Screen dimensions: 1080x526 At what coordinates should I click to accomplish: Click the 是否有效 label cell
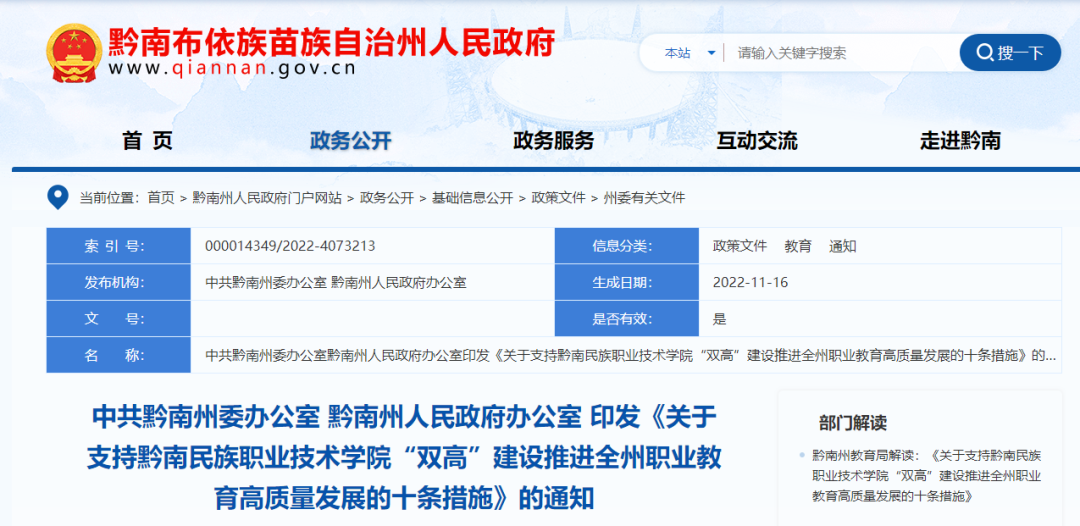[627, 319]
